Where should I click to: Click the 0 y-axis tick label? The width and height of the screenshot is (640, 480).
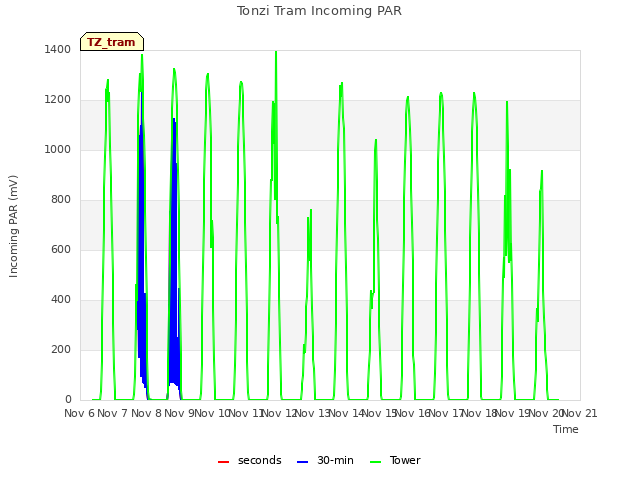pyautogui.click(x=68, y=399)
